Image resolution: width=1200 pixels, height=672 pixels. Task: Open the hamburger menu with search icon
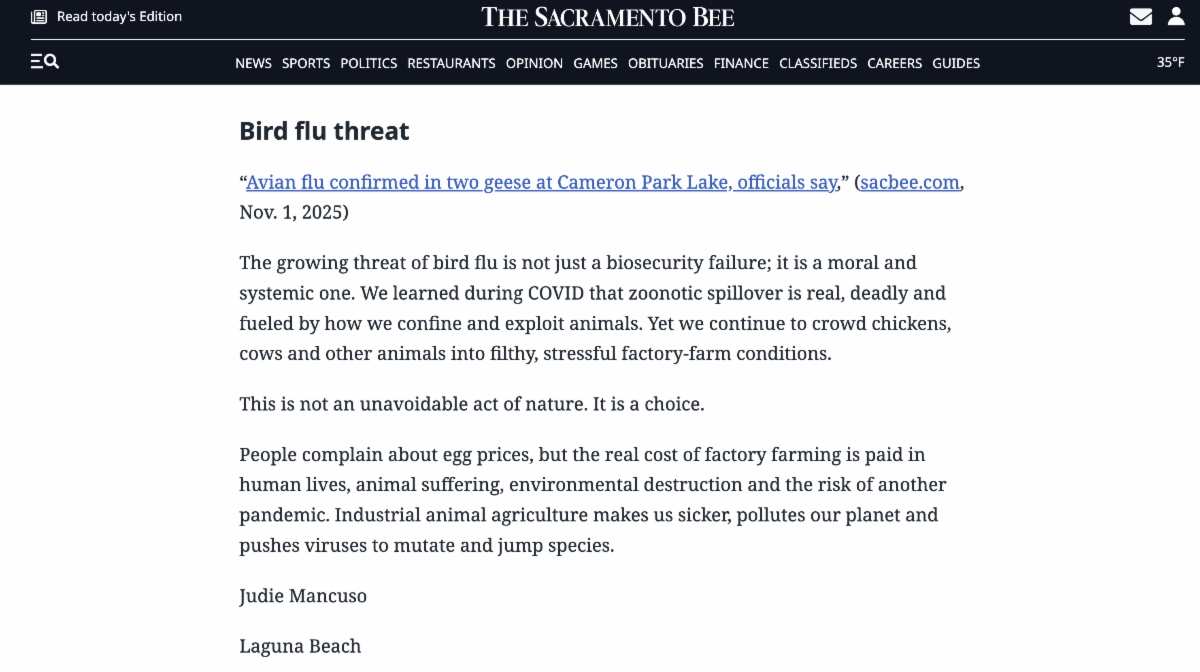44,62
